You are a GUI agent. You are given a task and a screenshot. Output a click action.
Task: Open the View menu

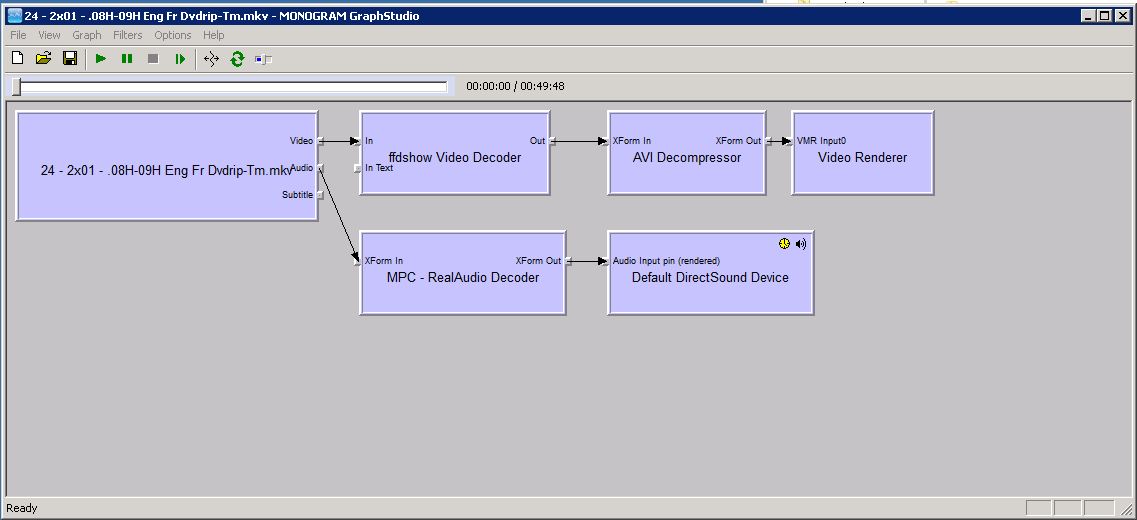(49, 35)
